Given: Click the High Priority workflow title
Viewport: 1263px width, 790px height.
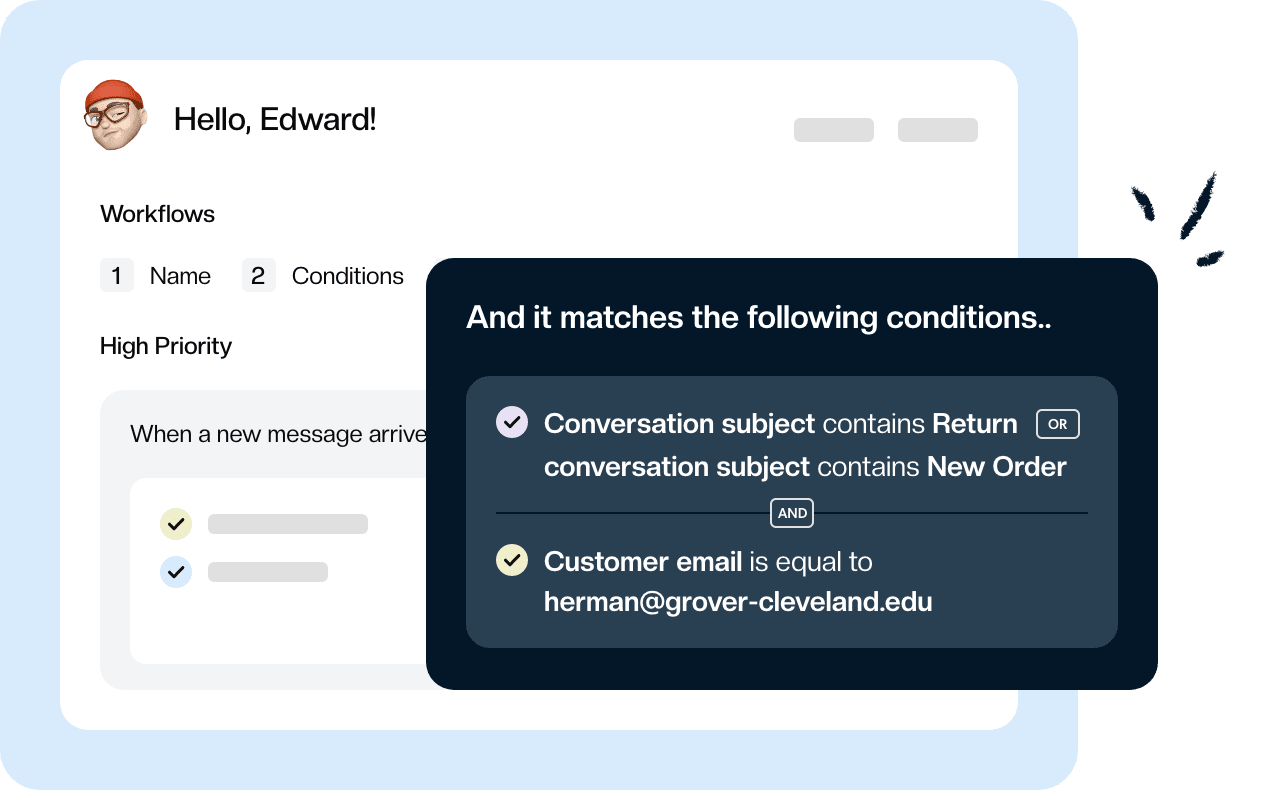Looking at the screenshot, I should click(166, 346).
